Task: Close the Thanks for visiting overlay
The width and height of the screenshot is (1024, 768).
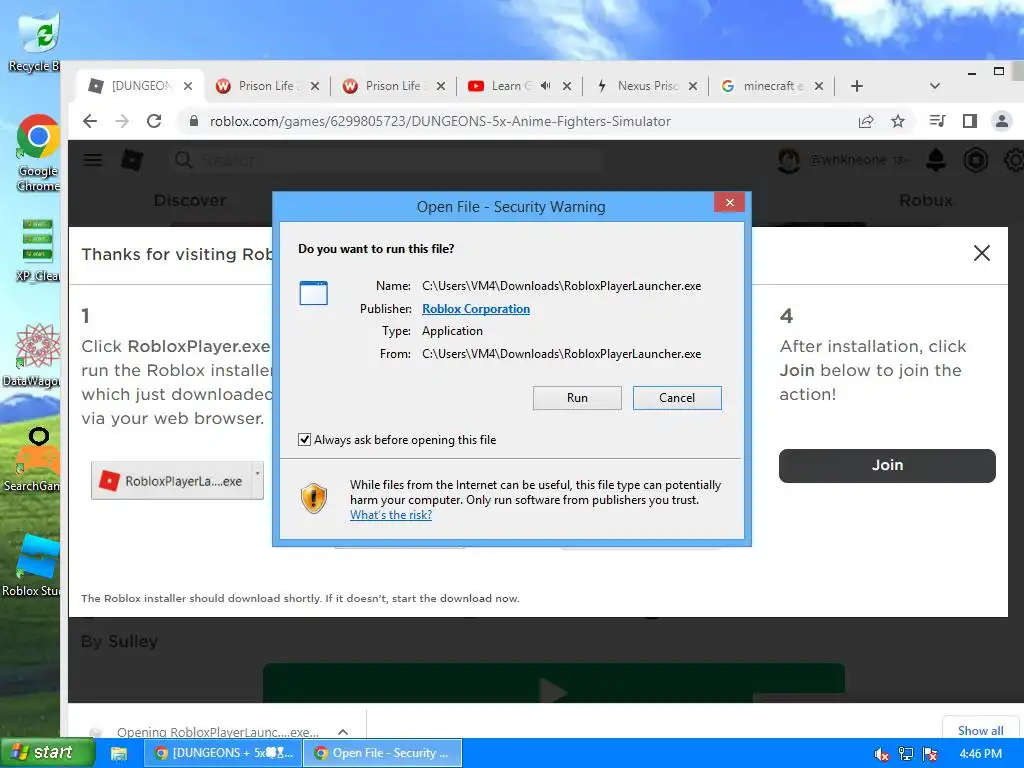Action: [x=982, y=253]
